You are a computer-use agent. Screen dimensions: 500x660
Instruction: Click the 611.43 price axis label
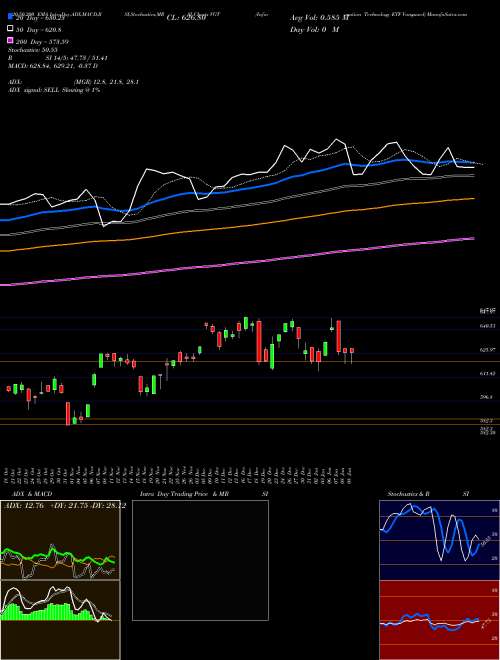click(488, 373)
